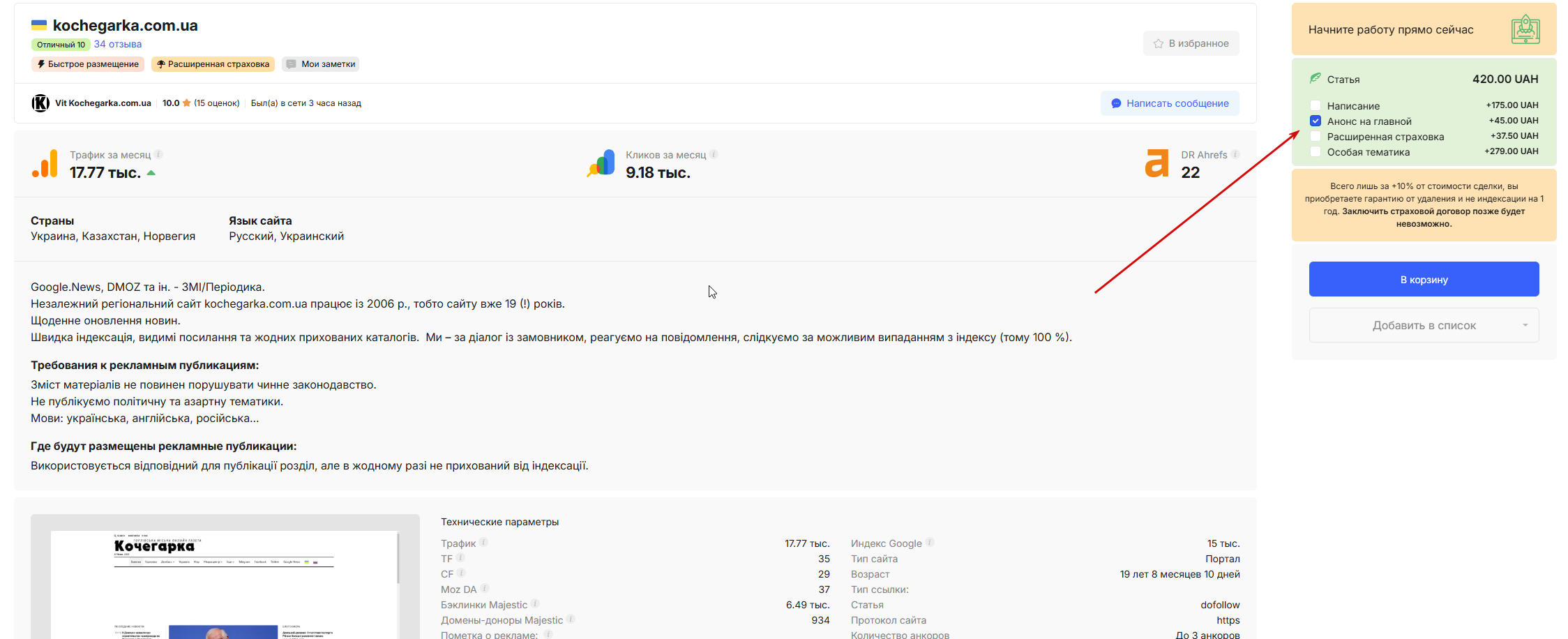Uncheck the Анонс на главной checkbox

pos(1316,121)
